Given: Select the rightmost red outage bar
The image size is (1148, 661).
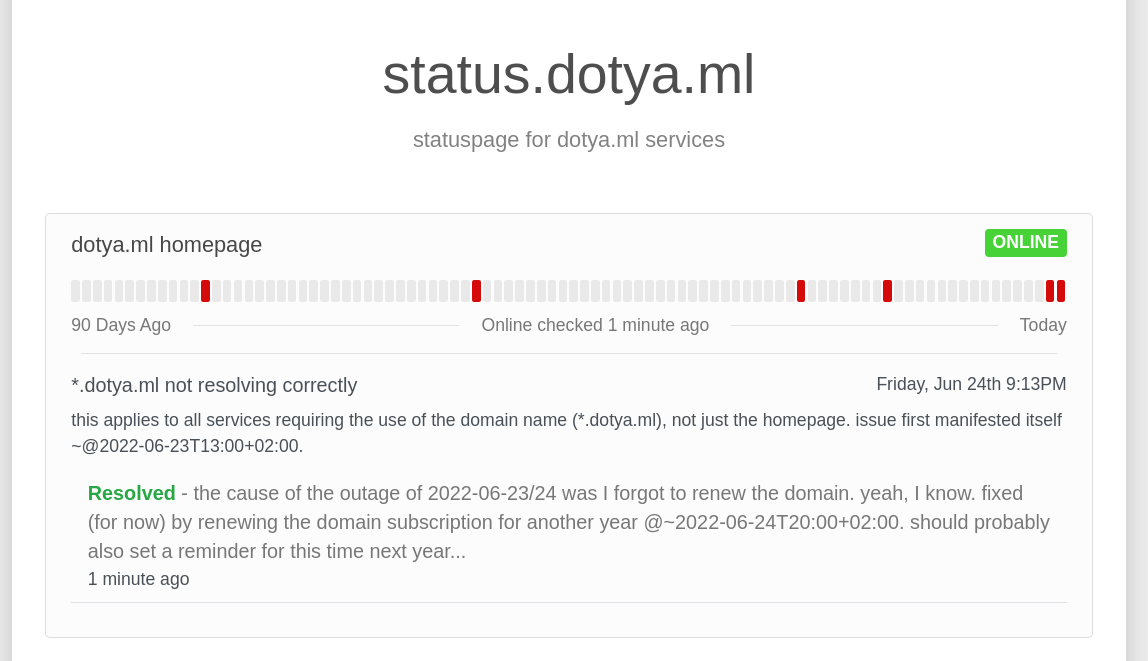Looking at the screenshot, I should click(x=1061, y=291).
